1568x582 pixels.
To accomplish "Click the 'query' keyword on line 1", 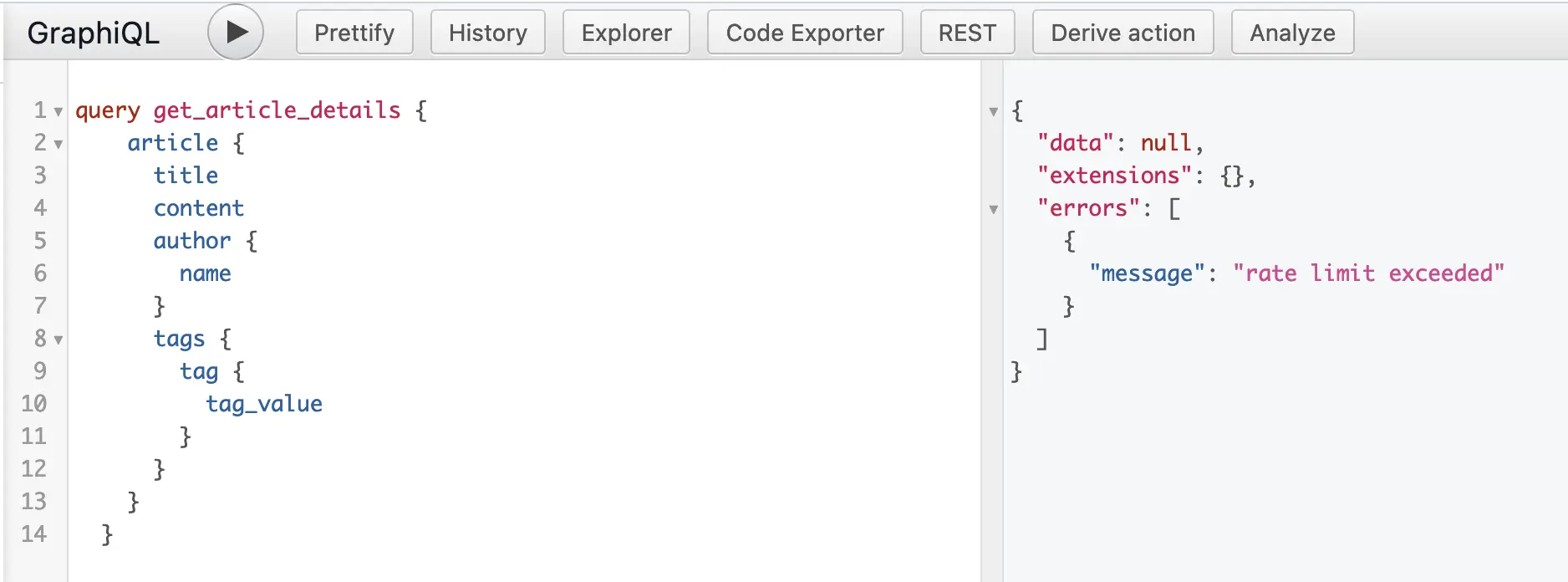I will (x=108, y=110).
